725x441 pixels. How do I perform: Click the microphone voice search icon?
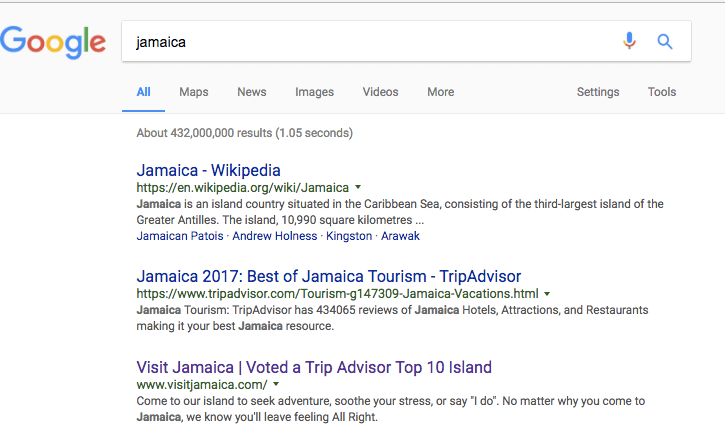point(629,41)
